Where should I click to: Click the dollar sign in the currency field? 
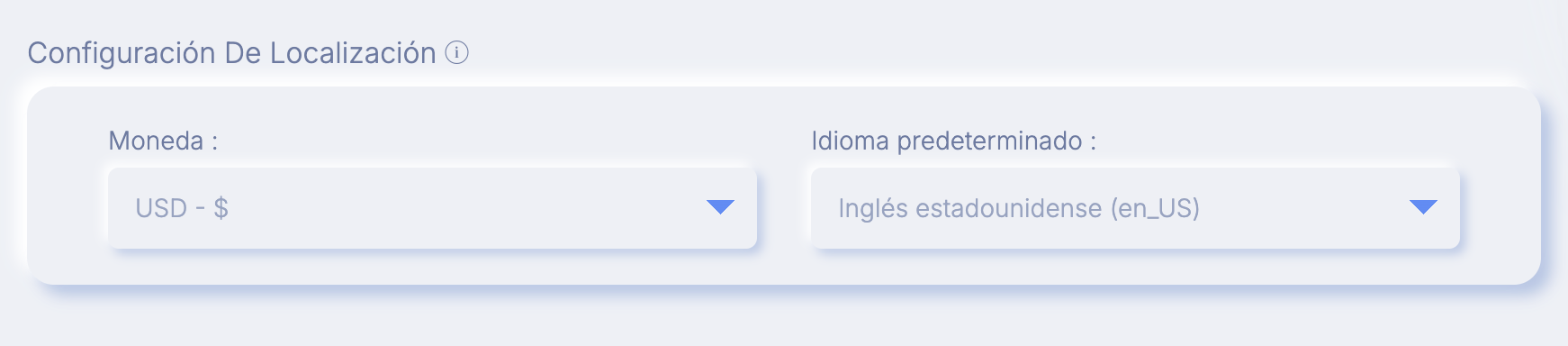221,208
